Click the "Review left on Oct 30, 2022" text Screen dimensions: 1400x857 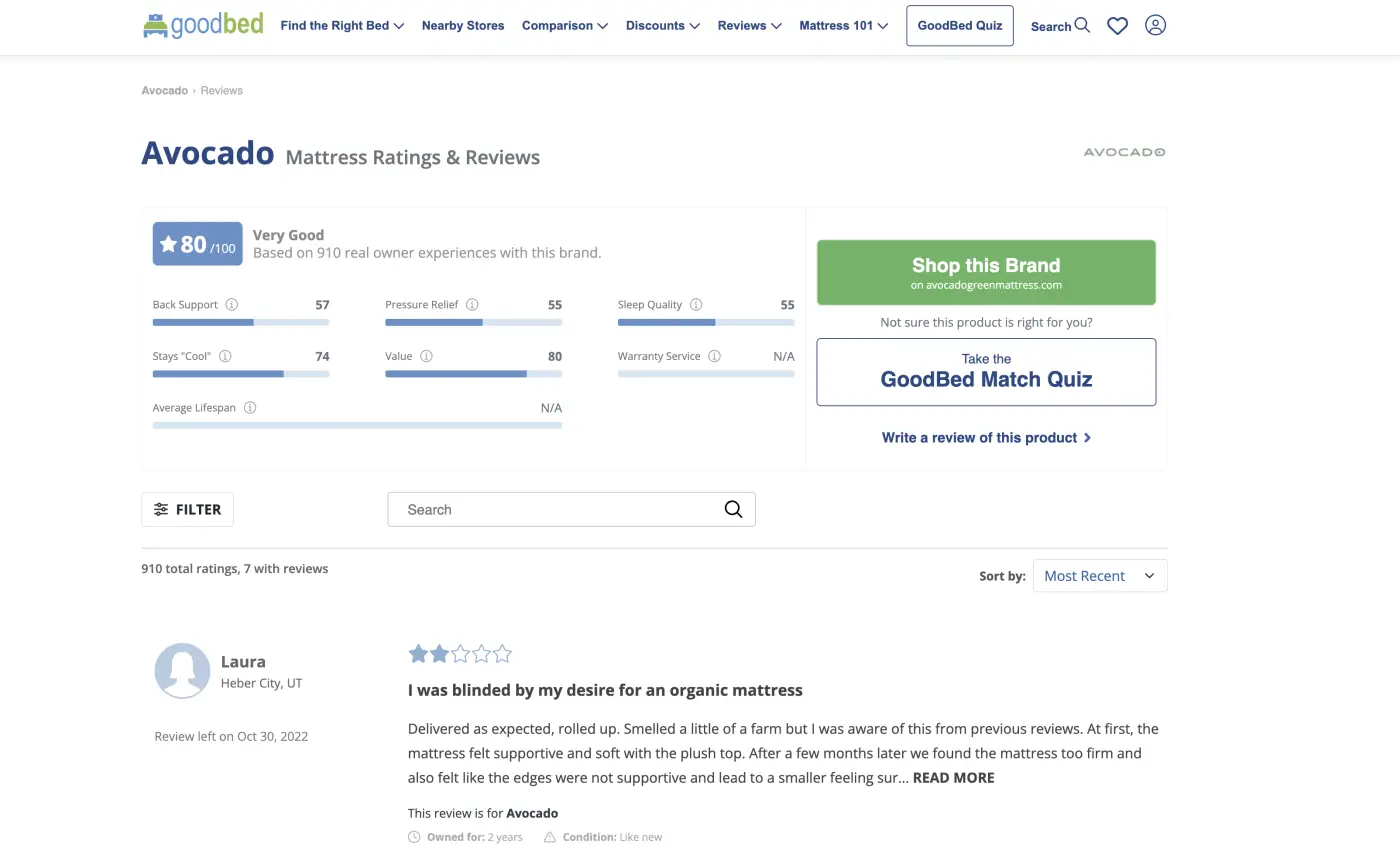point(231,737)
